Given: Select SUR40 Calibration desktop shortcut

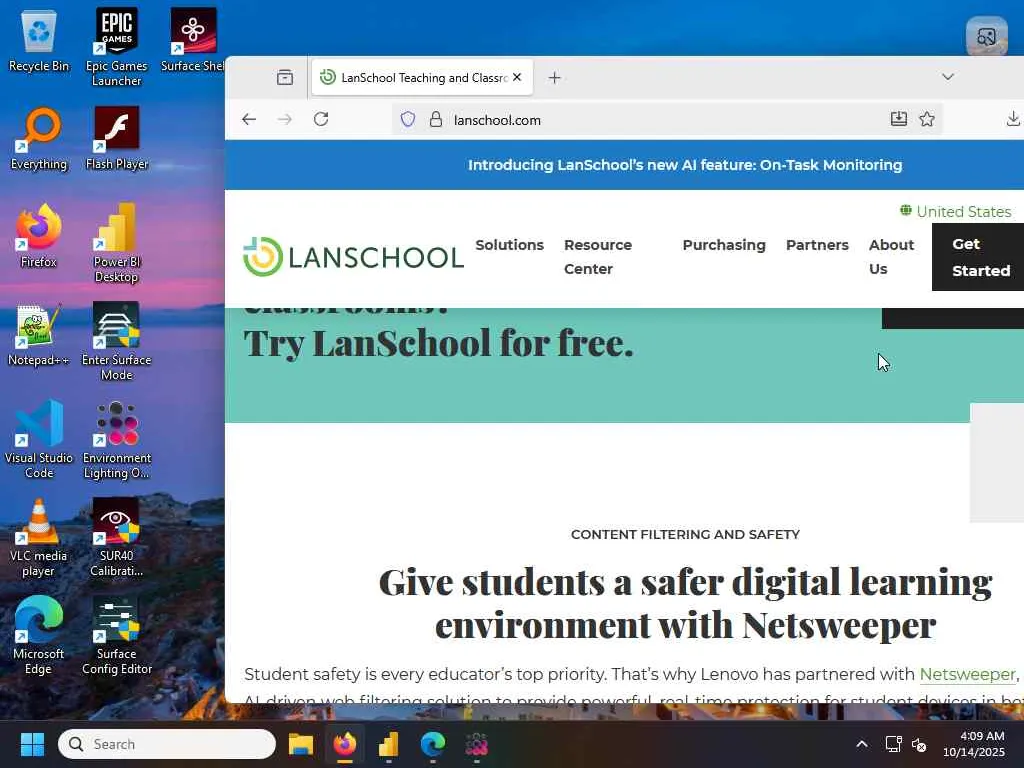Looking at the screenshot, I should [x=116, y=537].
